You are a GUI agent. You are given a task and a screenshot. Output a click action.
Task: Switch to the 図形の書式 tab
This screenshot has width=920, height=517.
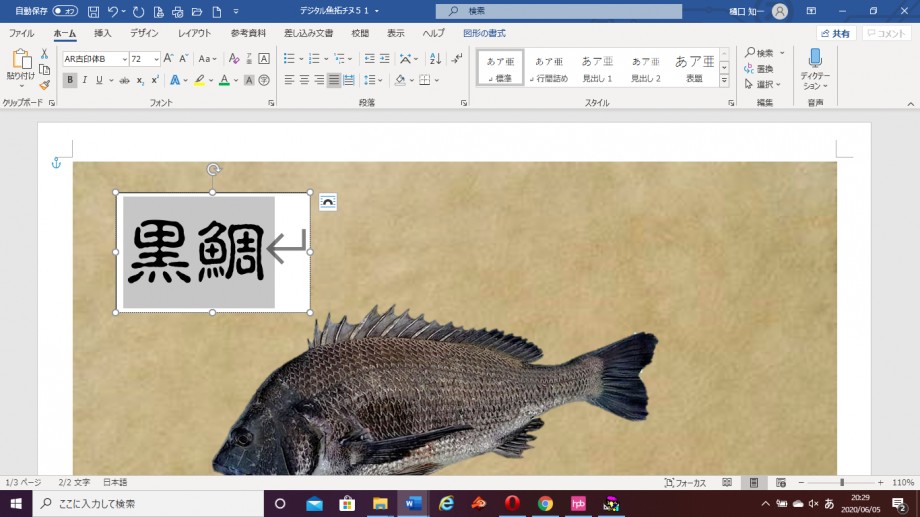click(484, 33)
